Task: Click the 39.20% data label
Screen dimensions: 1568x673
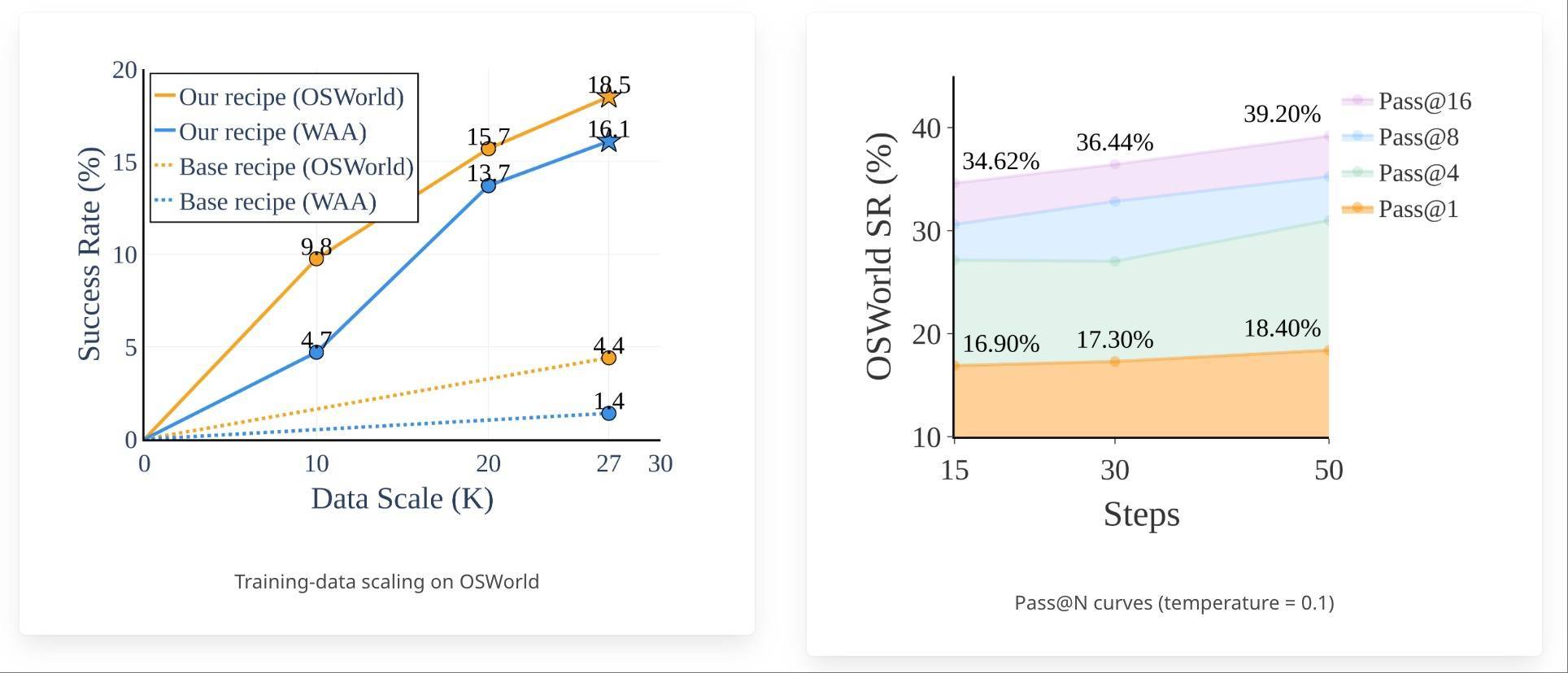Action: tap(1282, 114)
